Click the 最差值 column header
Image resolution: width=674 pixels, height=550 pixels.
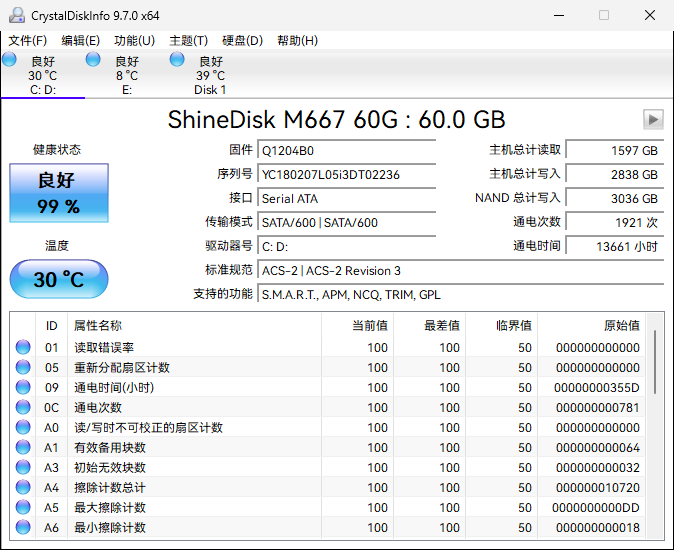(429, 326)
